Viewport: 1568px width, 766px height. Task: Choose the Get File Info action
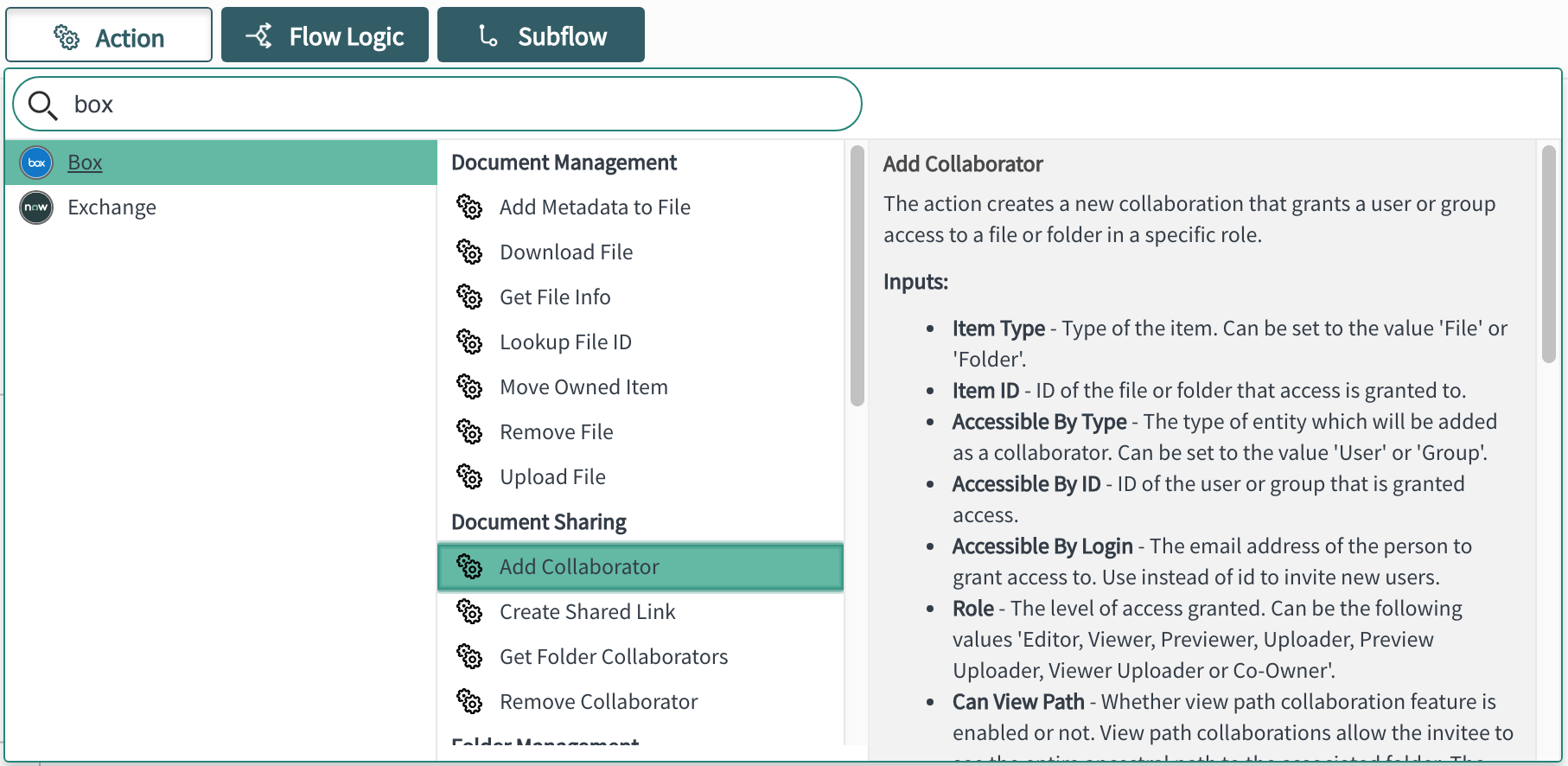[x=555, y=297]
